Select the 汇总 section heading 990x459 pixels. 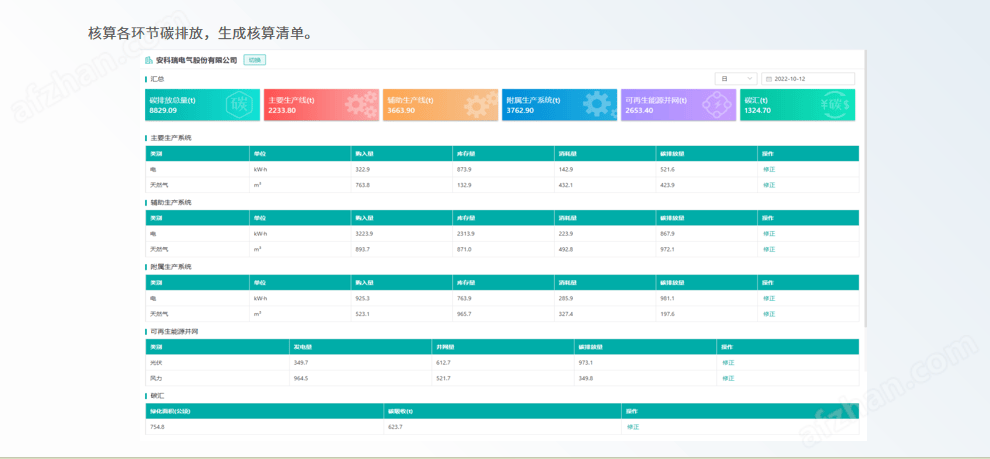[157, 79]
